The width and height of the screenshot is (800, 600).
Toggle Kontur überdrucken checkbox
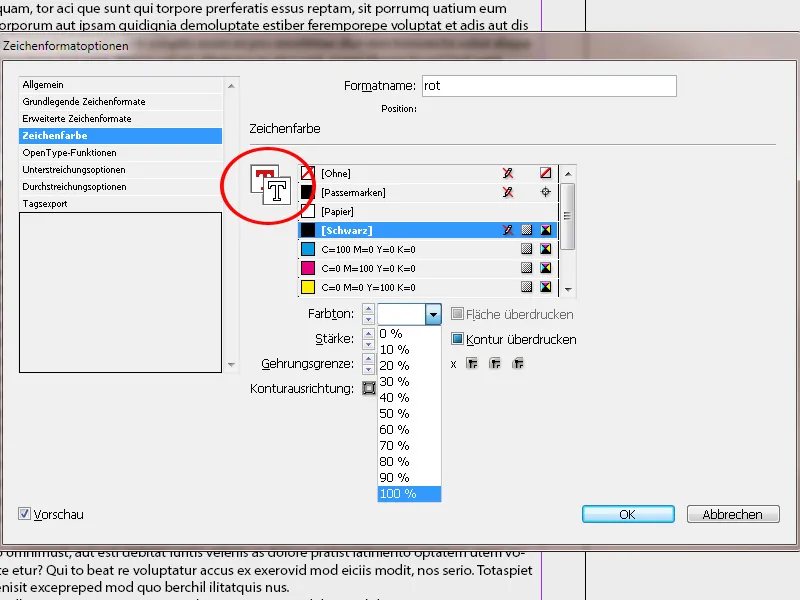pyautogui.click(x=457, y=339)
